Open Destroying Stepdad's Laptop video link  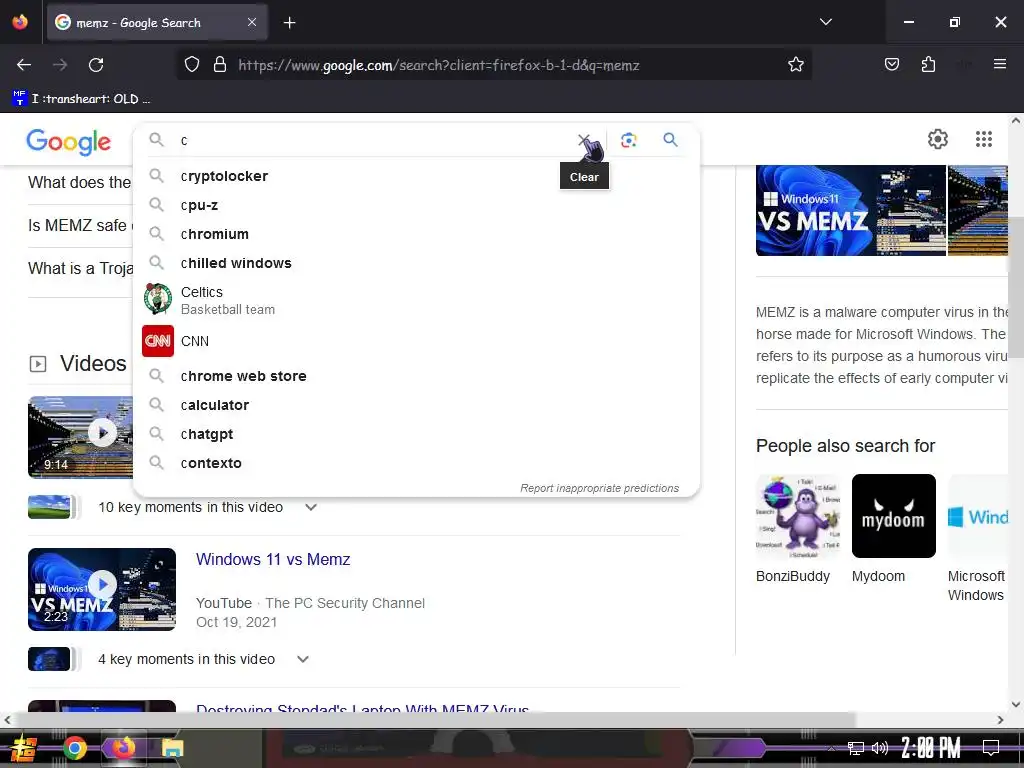point(362,708)
